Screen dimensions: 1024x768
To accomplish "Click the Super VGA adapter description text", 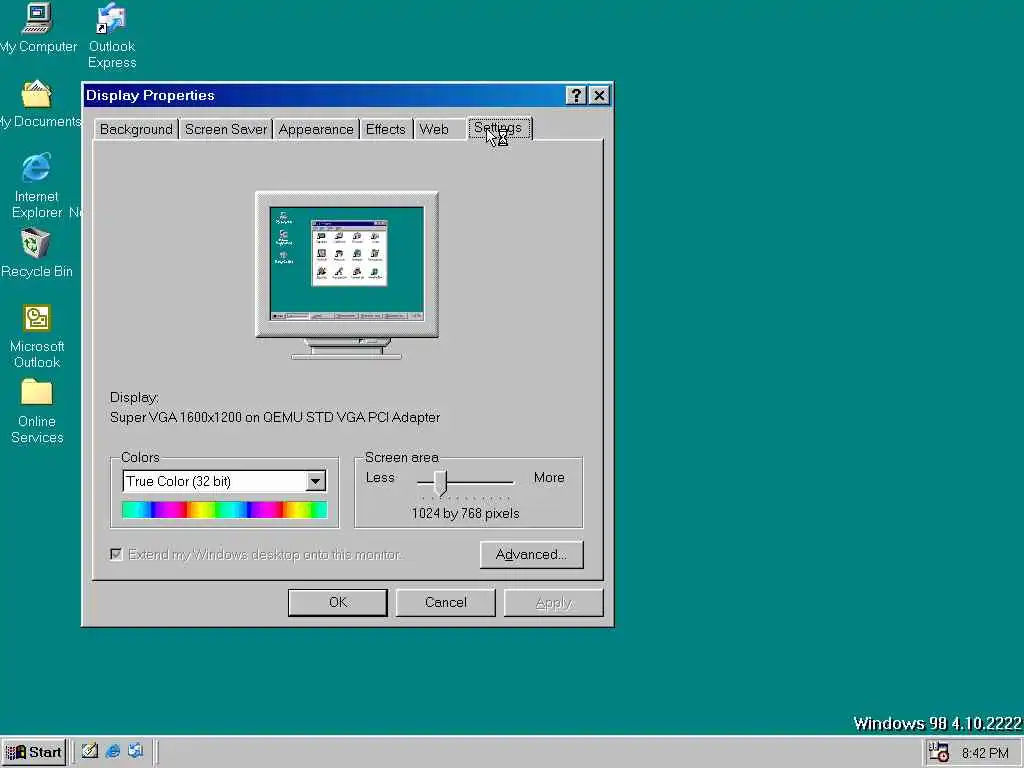I will coord(275,417).
